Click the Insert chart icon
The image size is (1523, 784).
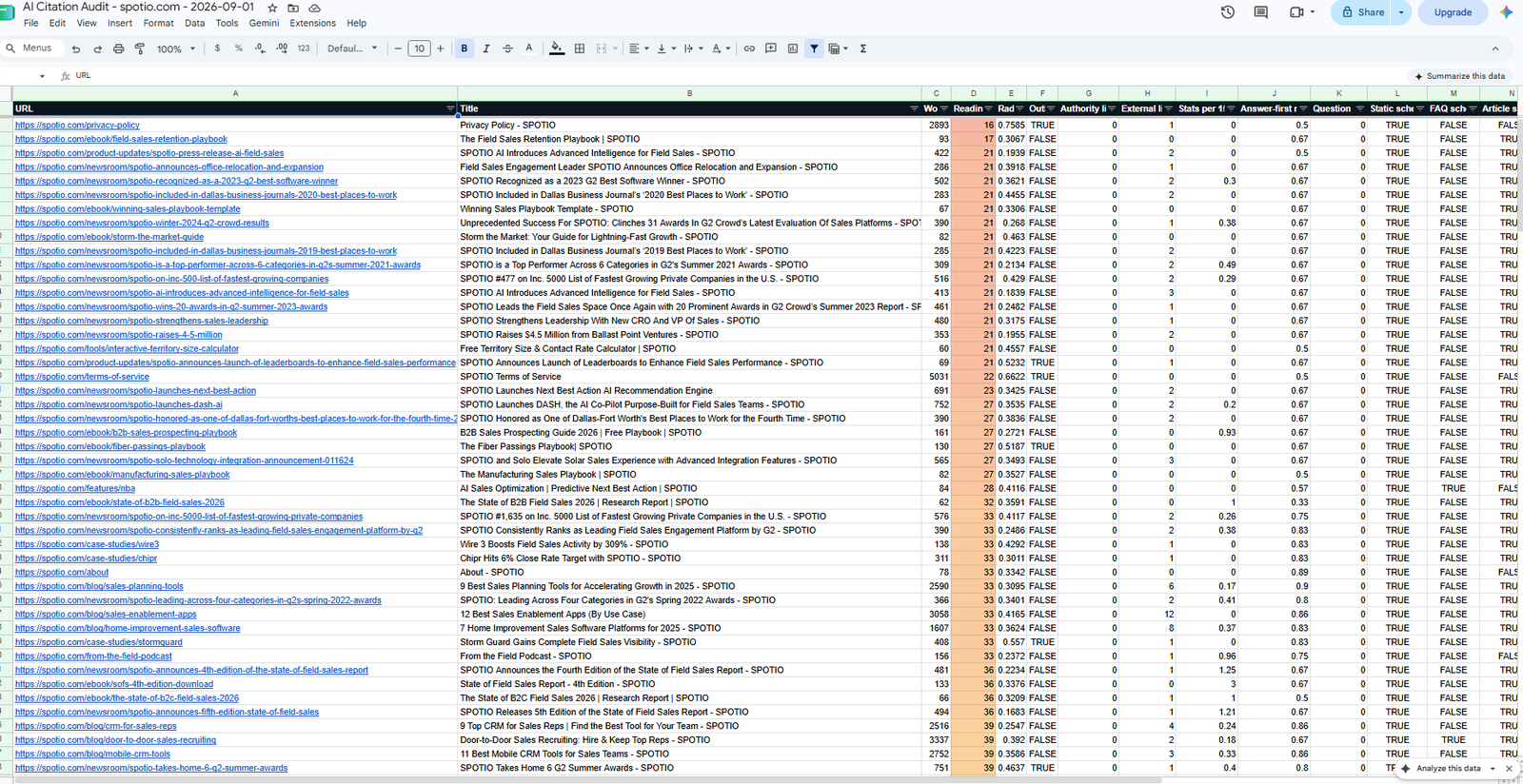793,49
